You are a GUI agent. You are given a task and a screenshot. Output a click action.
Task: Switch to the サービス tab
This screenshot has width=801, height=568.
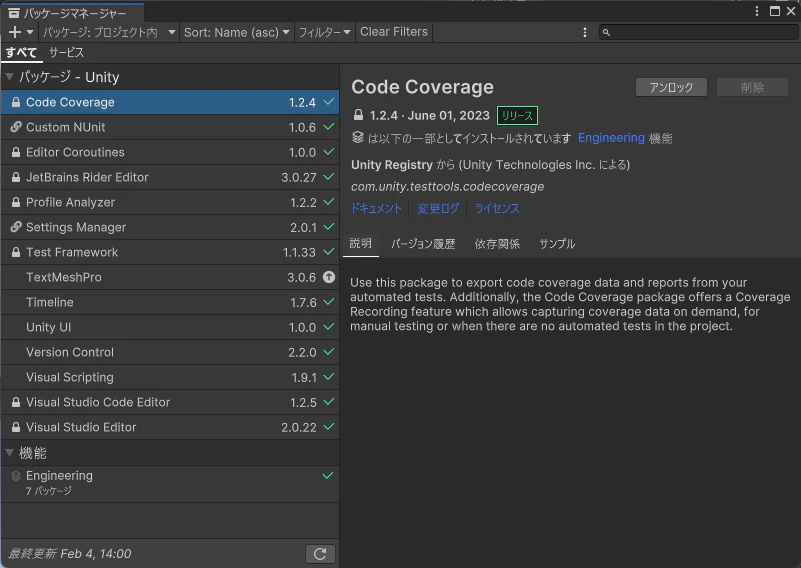click(66, 52)
